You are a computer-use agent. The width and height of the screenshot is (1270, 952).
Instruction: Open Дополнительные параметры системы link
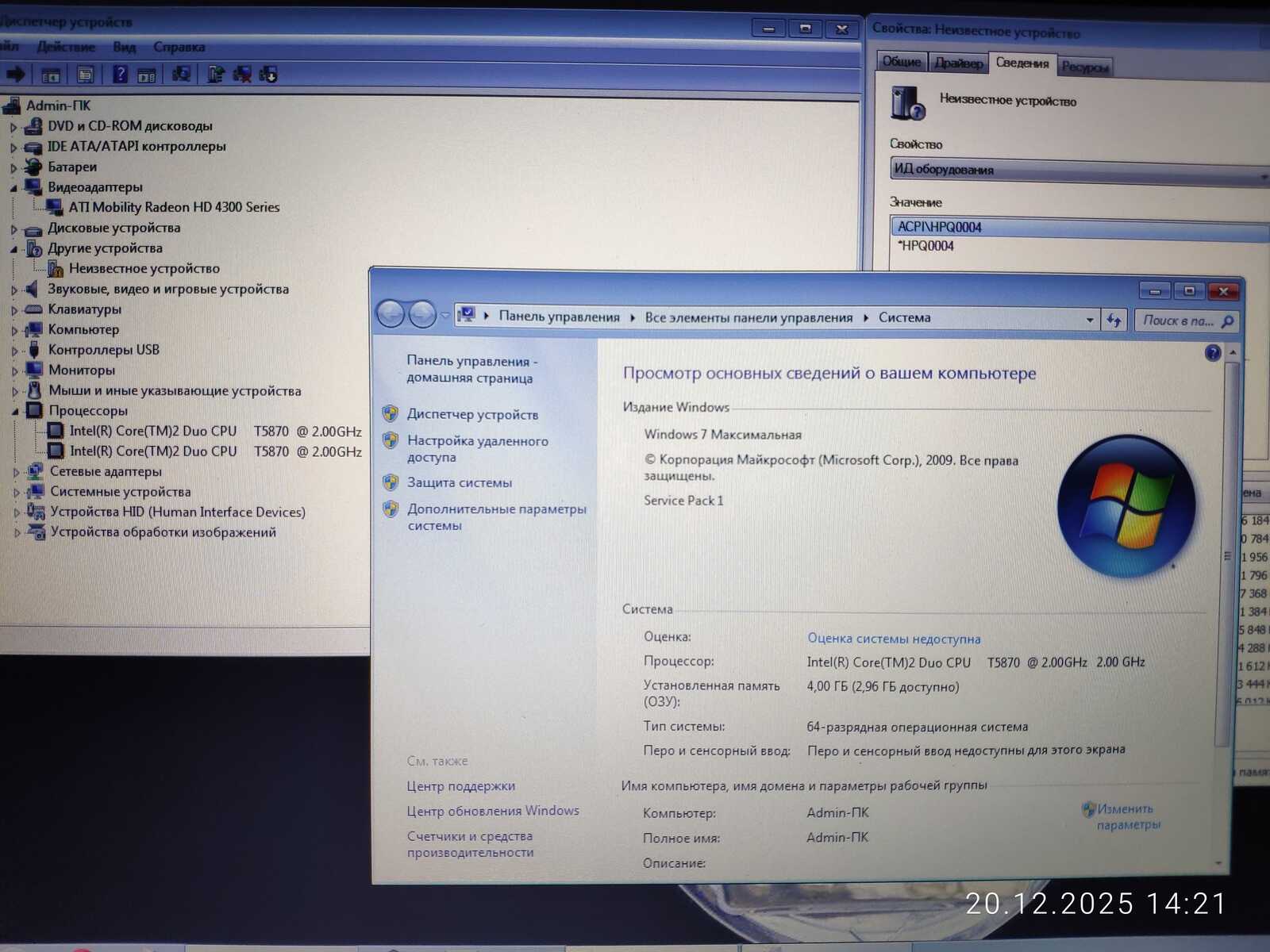497,516
